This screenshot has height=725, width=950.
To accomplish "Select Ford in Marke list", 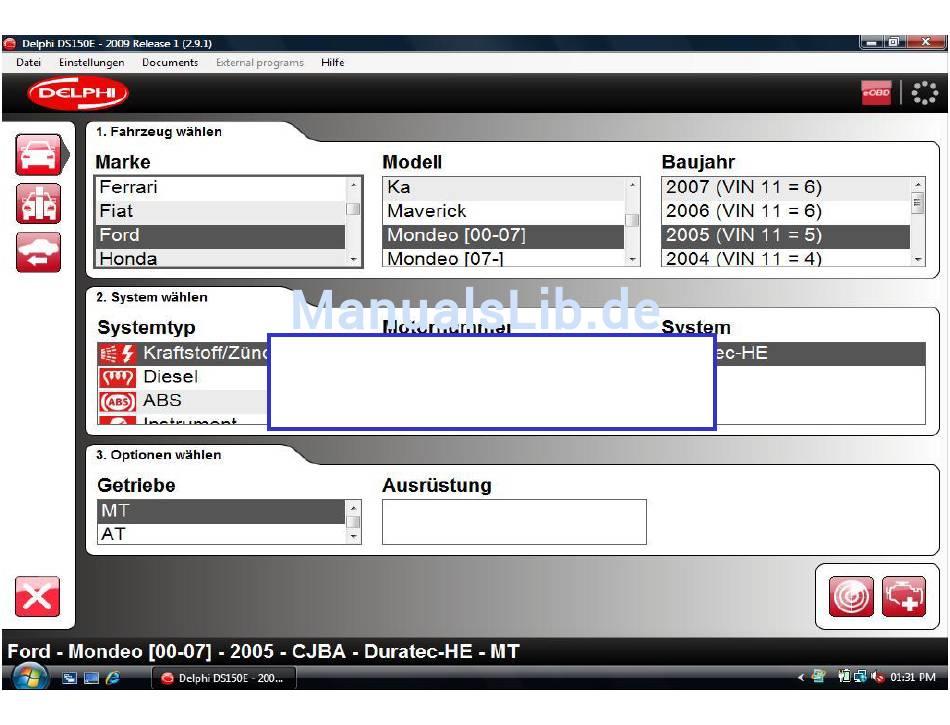I will point(221,236).
